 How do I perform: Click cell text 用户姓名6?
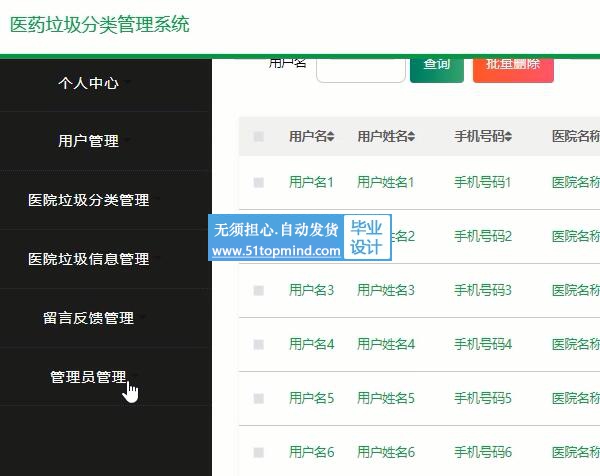[x=386, y=452]
